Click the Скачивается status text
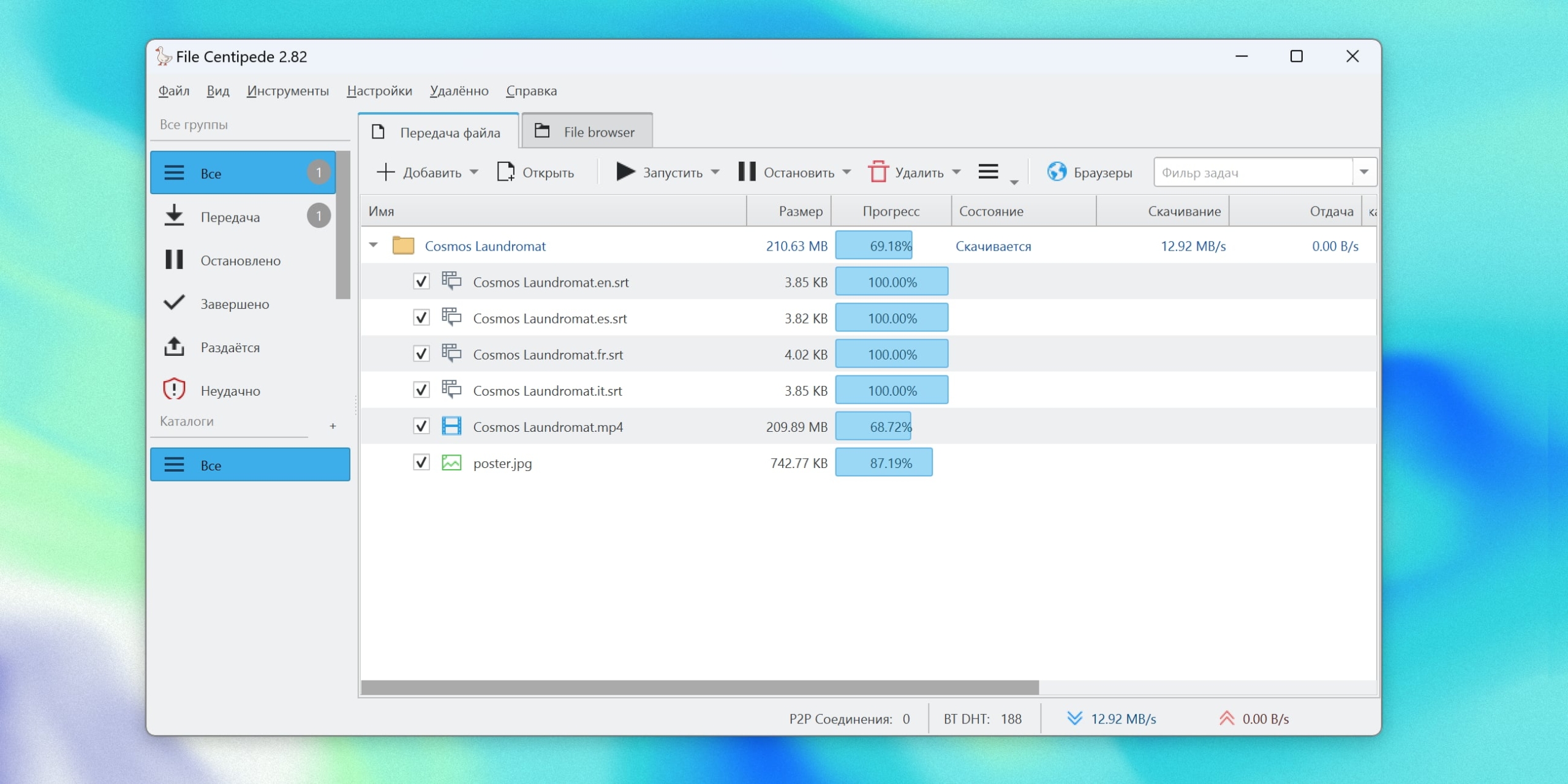Viewport: 1568px width, 784px height. [x=993, y=246]
